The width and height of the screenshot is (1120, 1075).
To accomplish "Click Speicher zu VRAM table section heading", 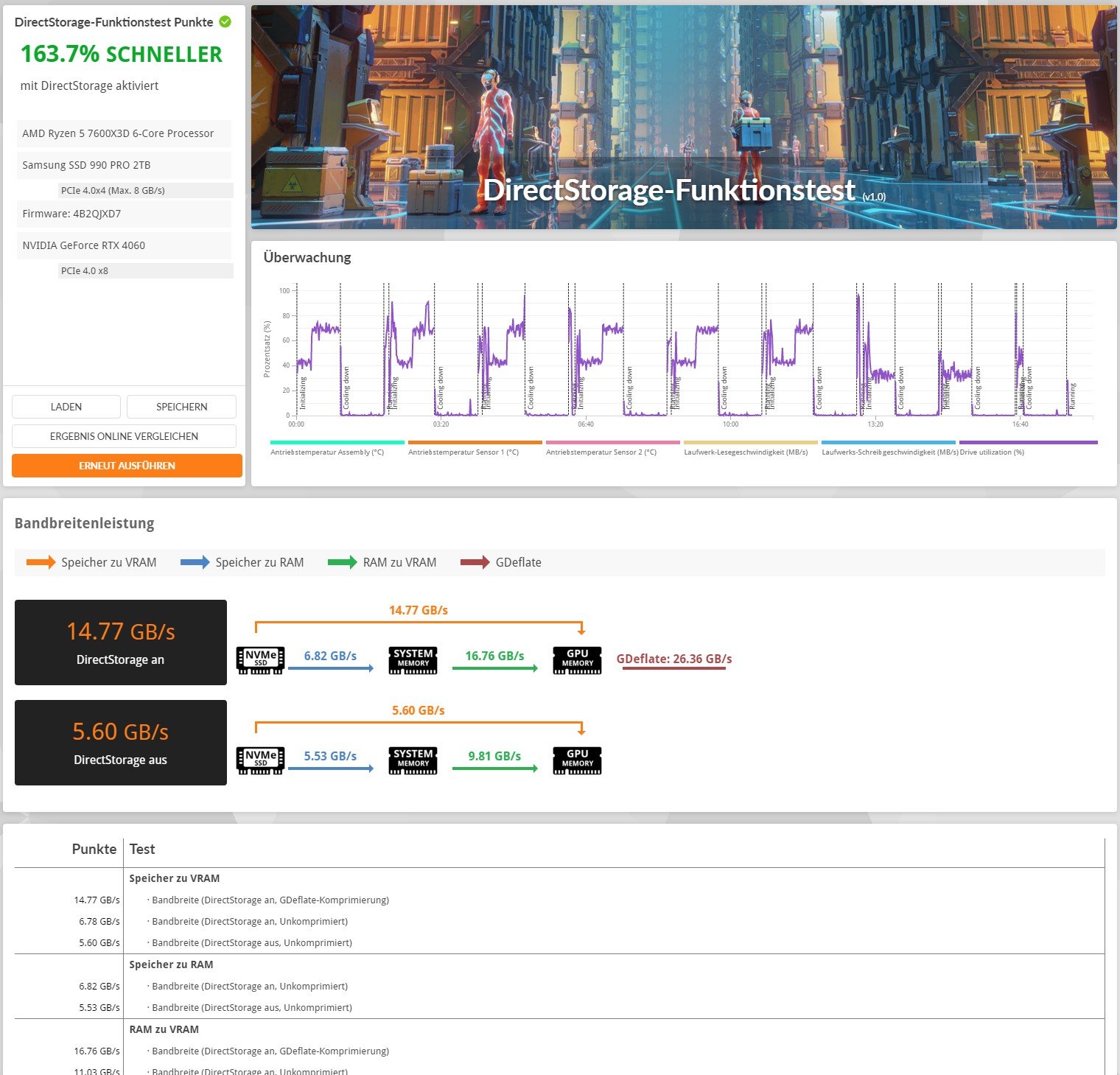I will tap(175, 878).
